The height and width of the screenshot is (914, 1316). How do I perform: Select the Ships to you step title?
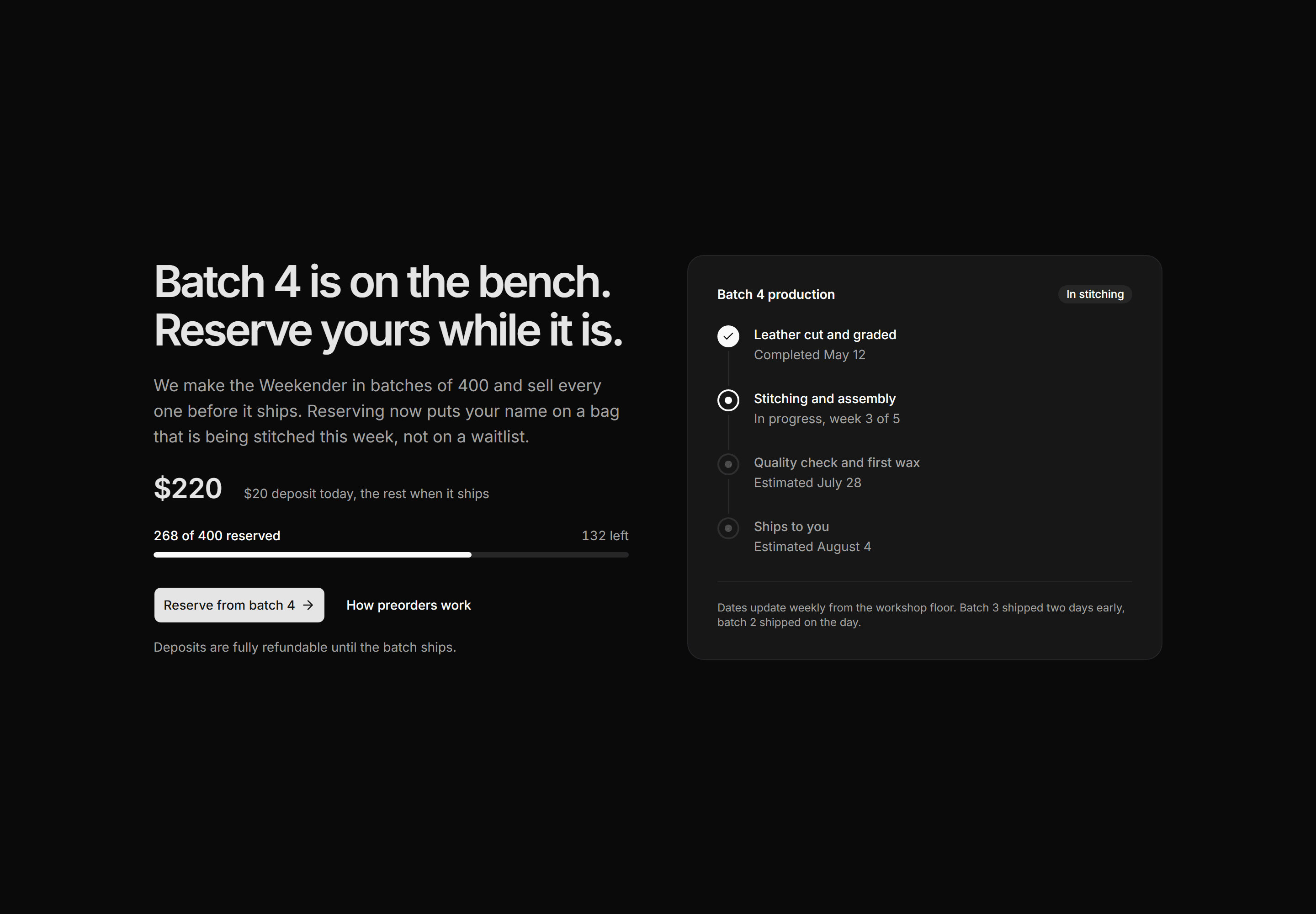click(791, 526)
